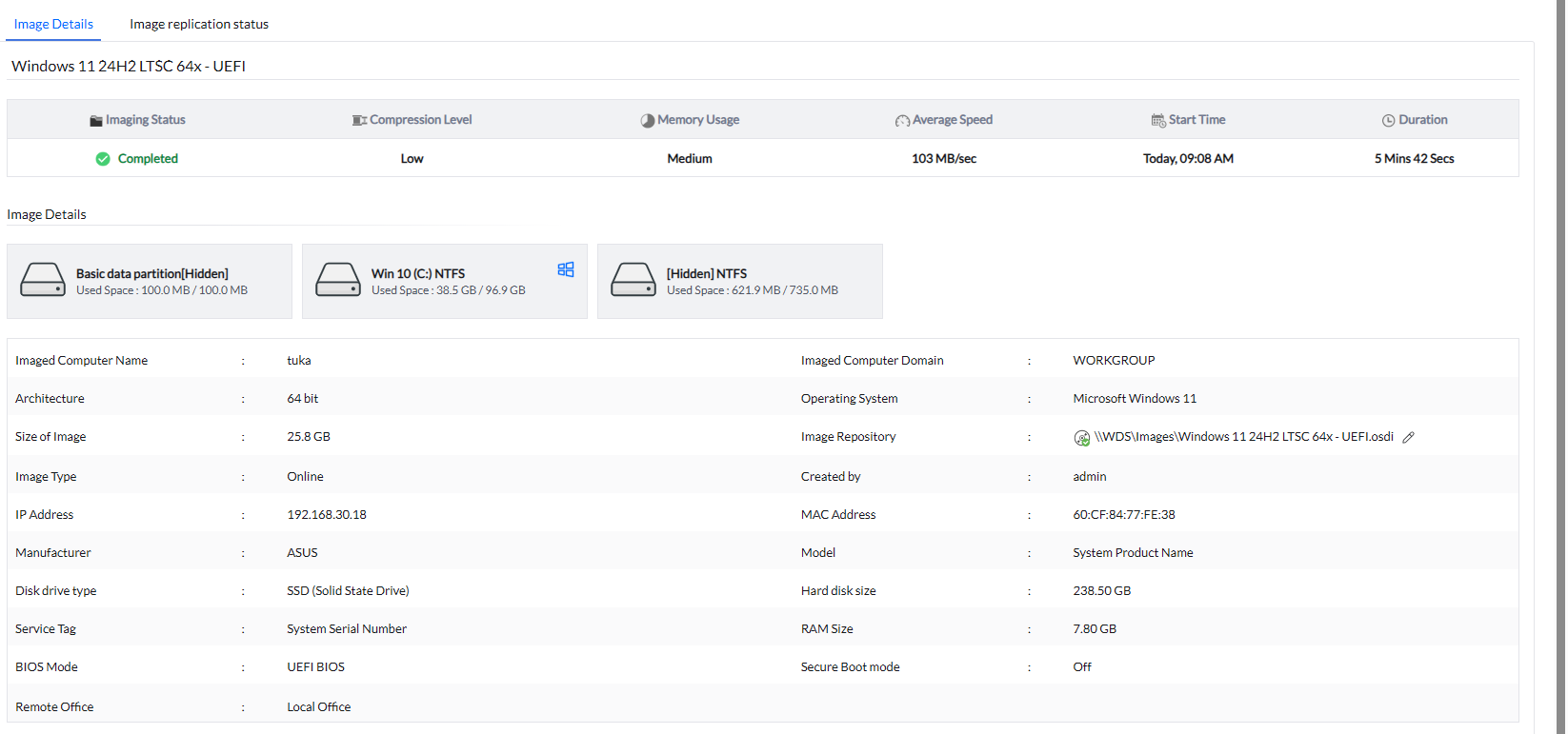Click the vertical scrollbar on the right edge

[x=1560, y=367]
